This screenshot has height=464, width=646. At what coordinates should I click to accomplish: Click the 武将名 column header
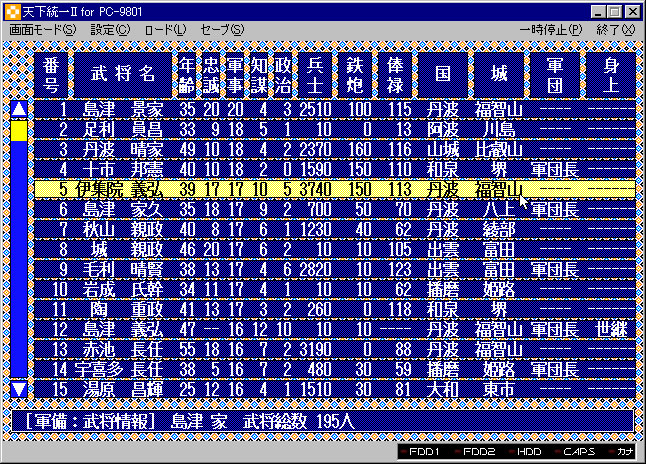[x=123, y=75]
